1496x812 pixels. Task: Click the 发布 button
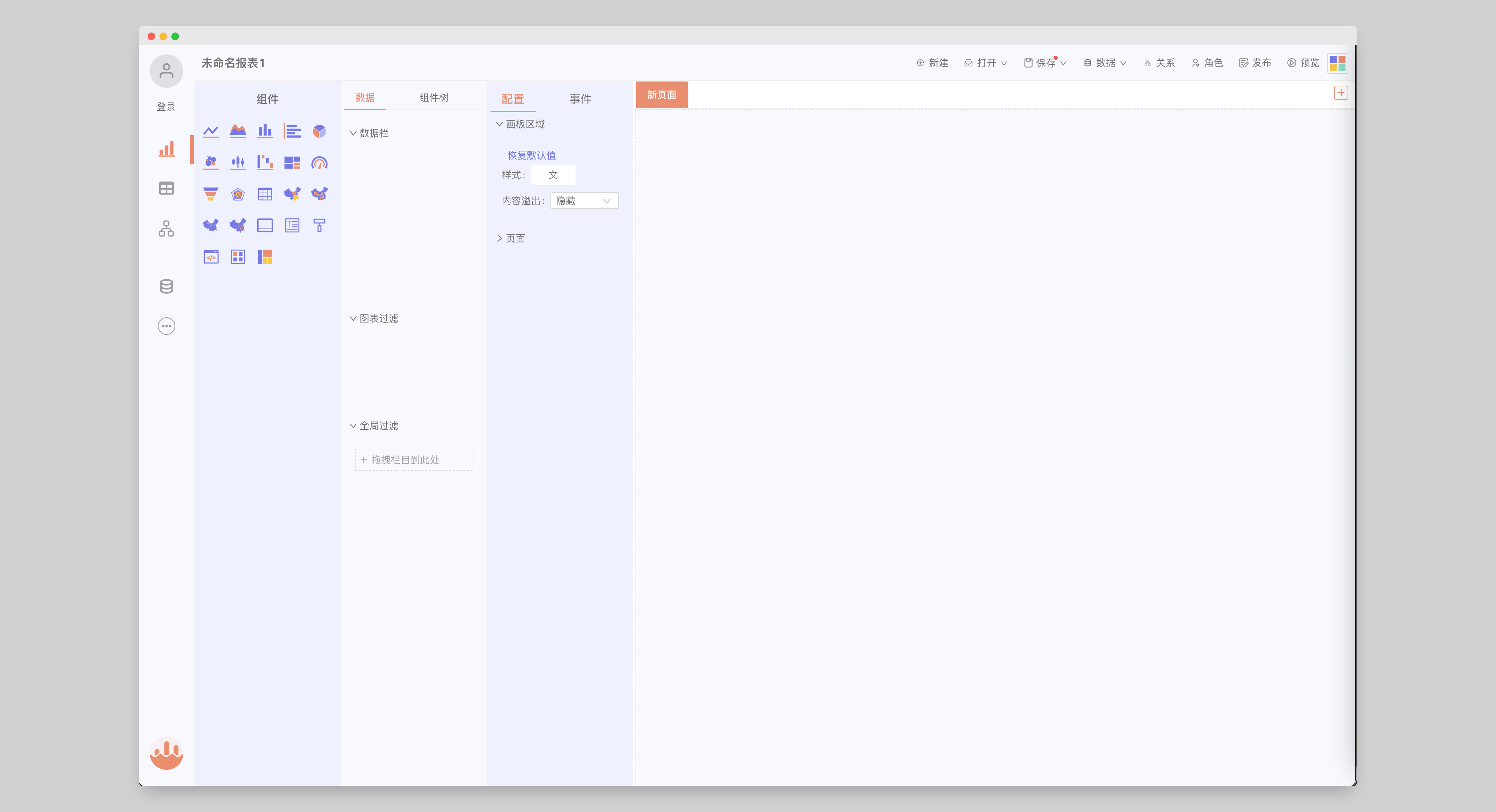[x=1256, y=63]
